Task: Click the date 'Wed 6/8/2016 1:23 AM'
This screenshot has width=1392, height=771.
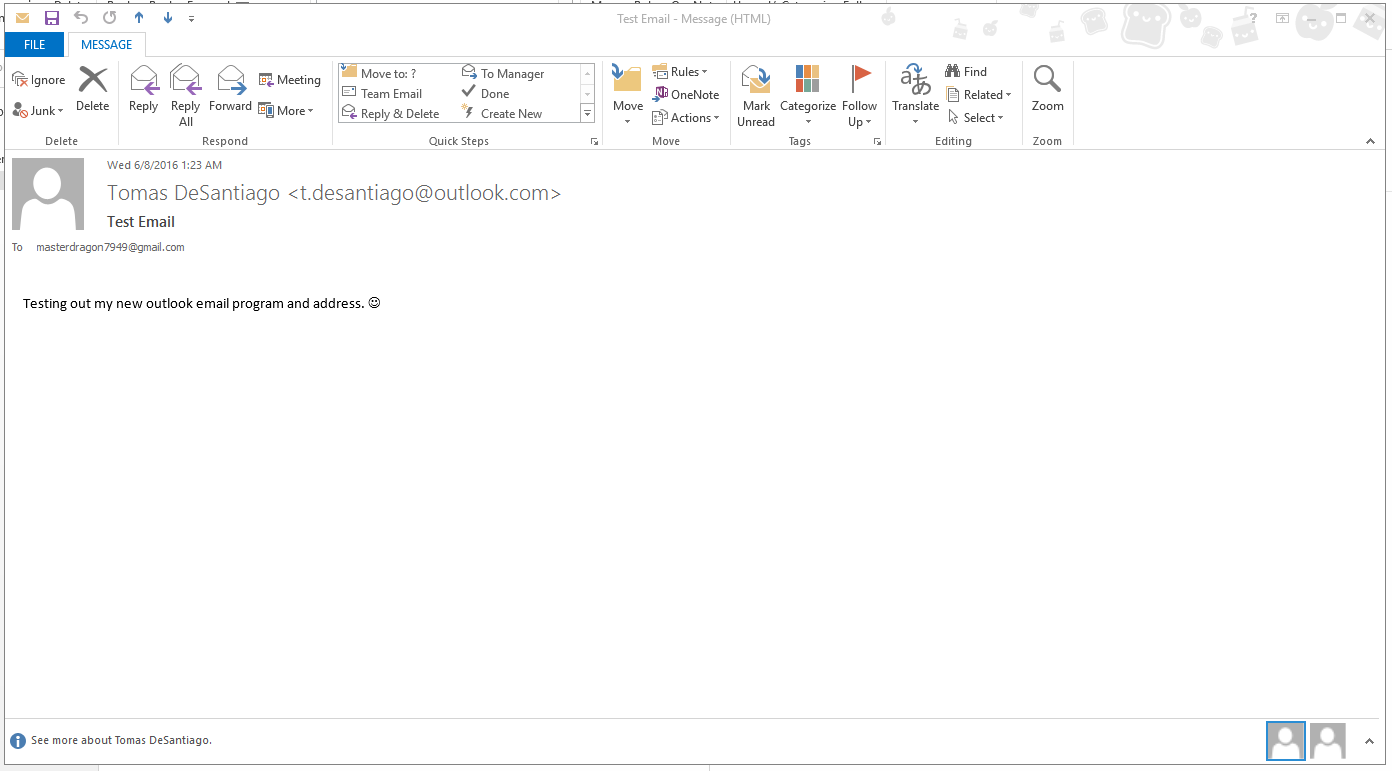Action: pyautogui.click(x=165, y=165)
